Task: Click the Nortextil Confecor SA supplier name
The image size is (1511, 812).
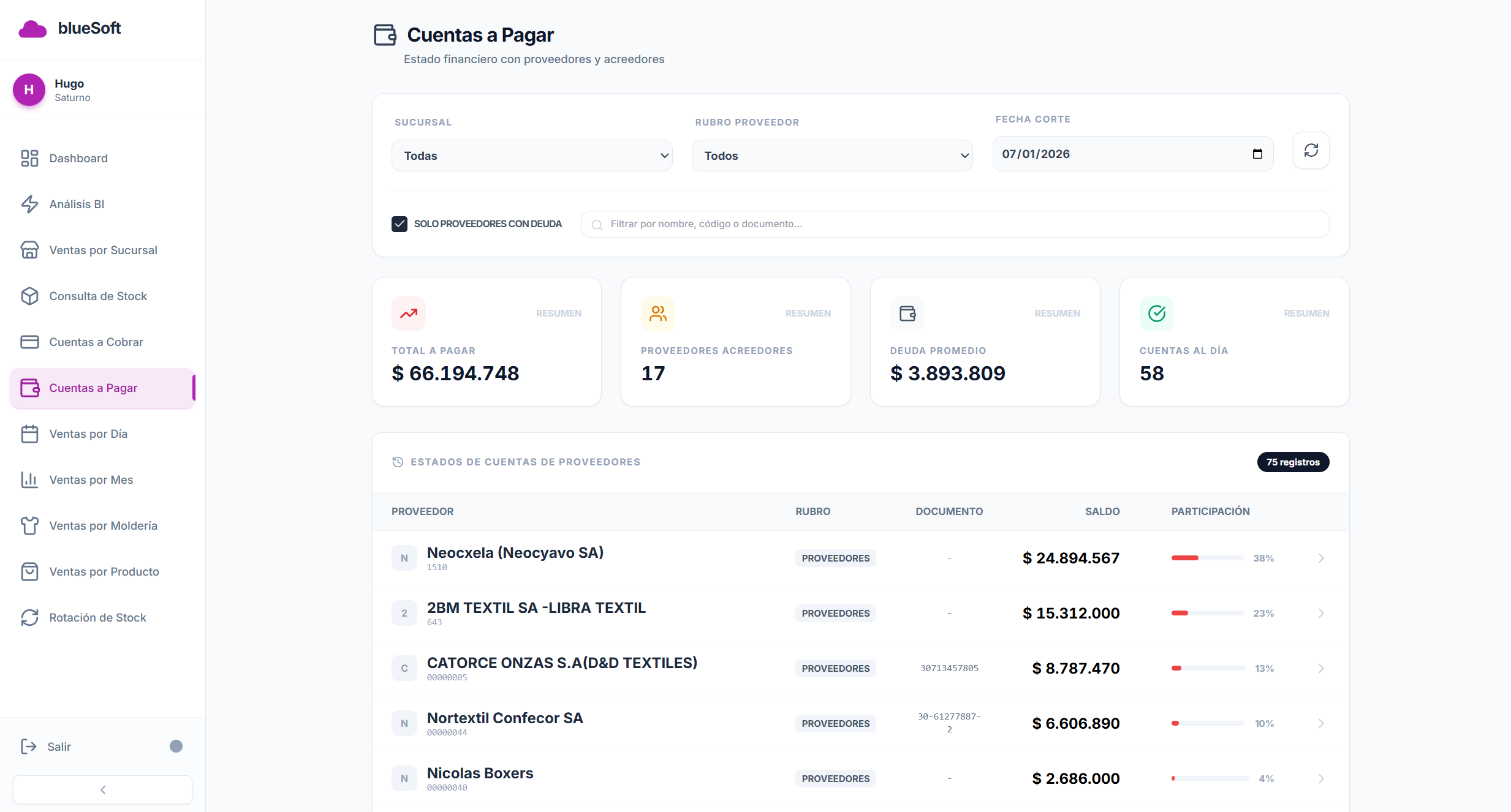Action: click(505, 718)
